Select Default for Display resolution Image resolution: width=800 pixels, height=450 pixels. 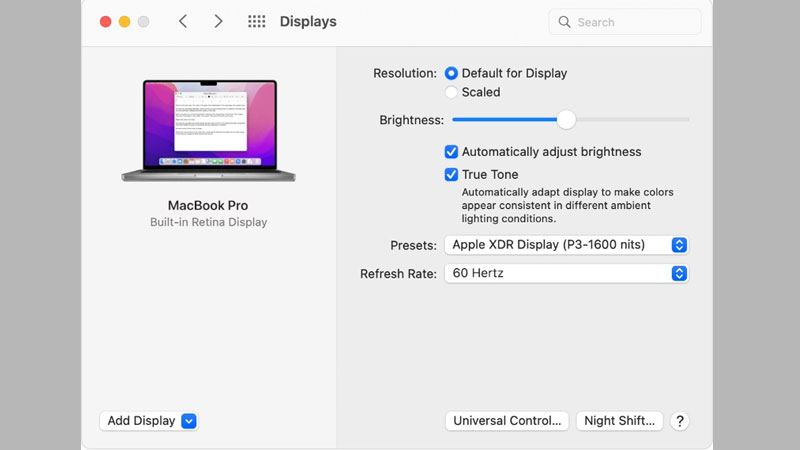(x=452, y=73)
